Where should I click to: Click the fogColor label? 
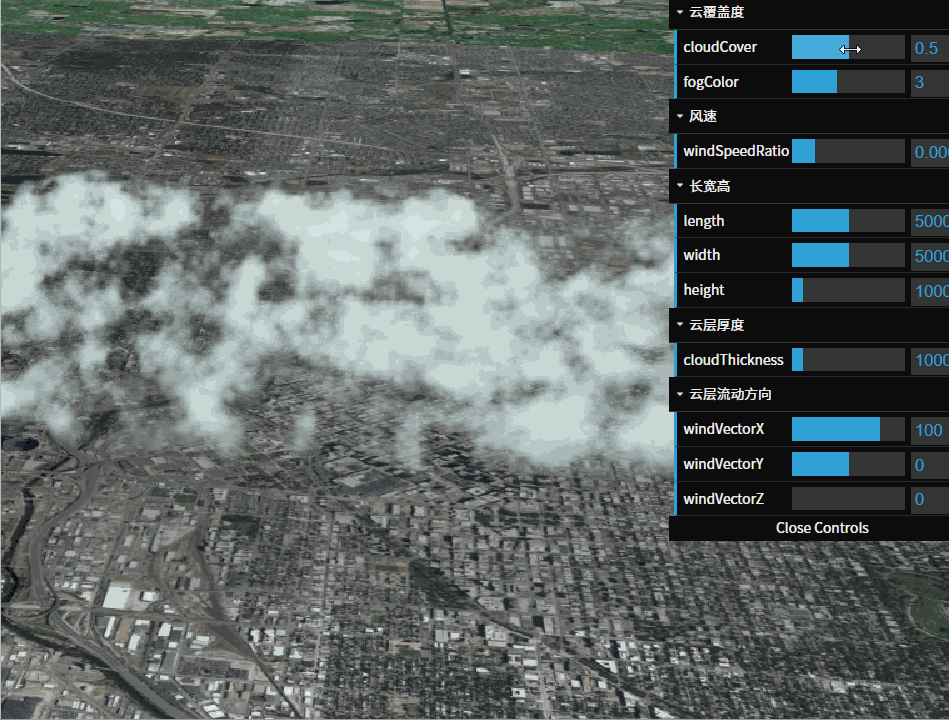pos(711,82)
